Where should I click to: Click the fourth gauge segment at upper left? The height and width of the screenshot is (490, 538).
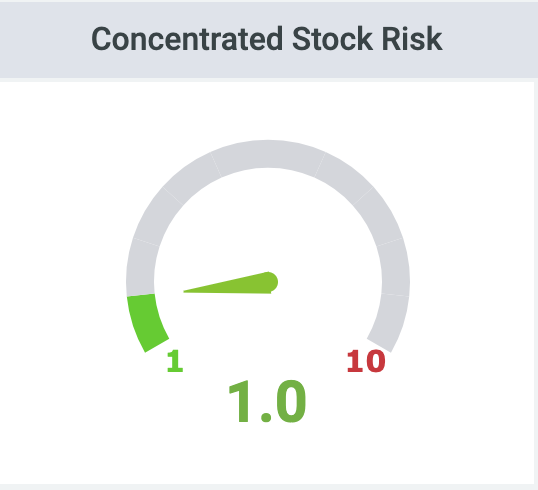click(x=191, y=178)
